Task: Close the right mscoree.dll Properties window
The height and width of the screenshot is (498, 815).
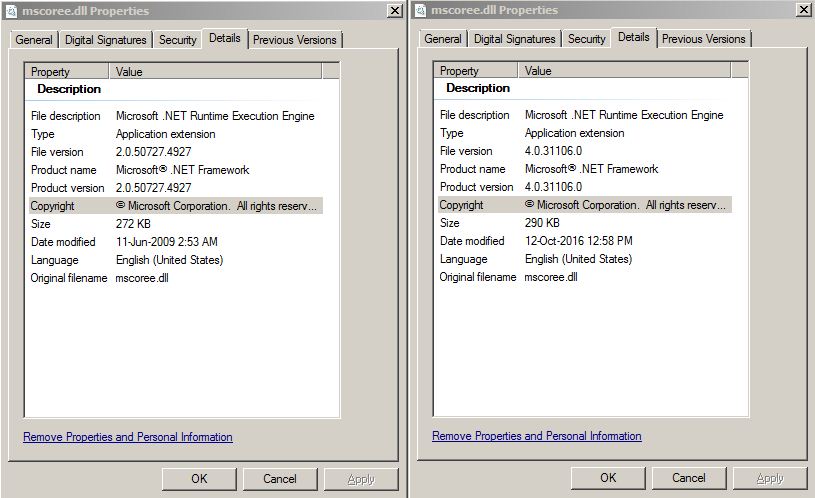Action: (x=804, y=10)
